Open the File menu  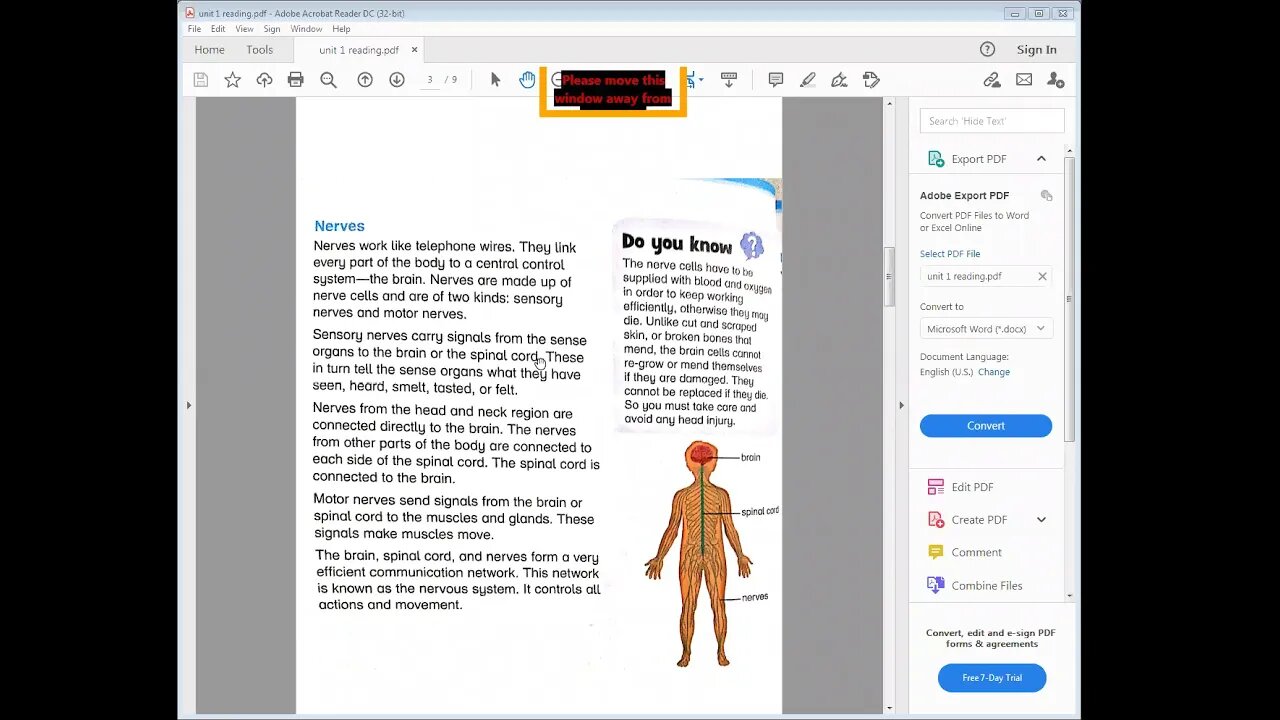(x=195, y=29)
